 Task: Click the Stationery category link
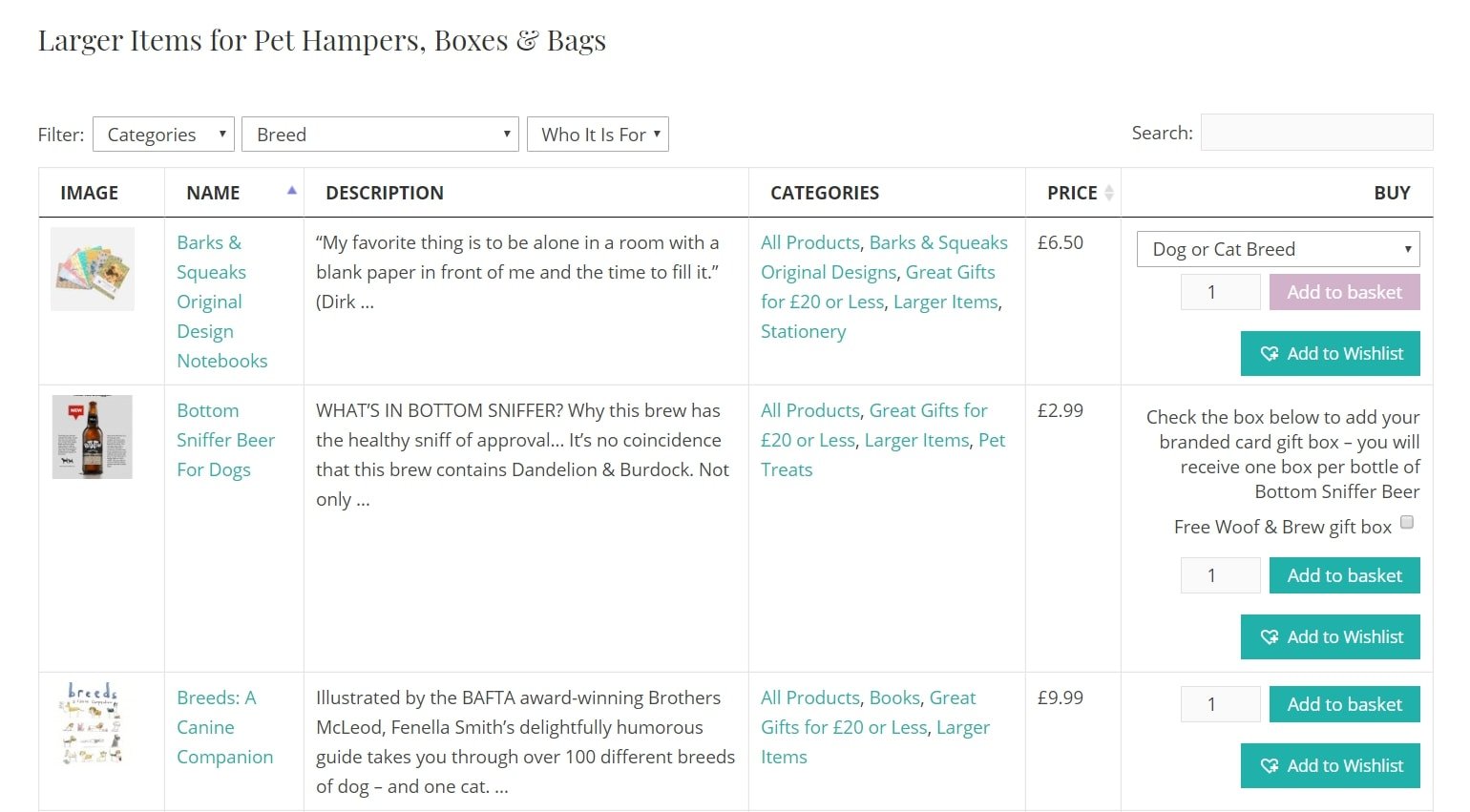click(x=803, y=331)
